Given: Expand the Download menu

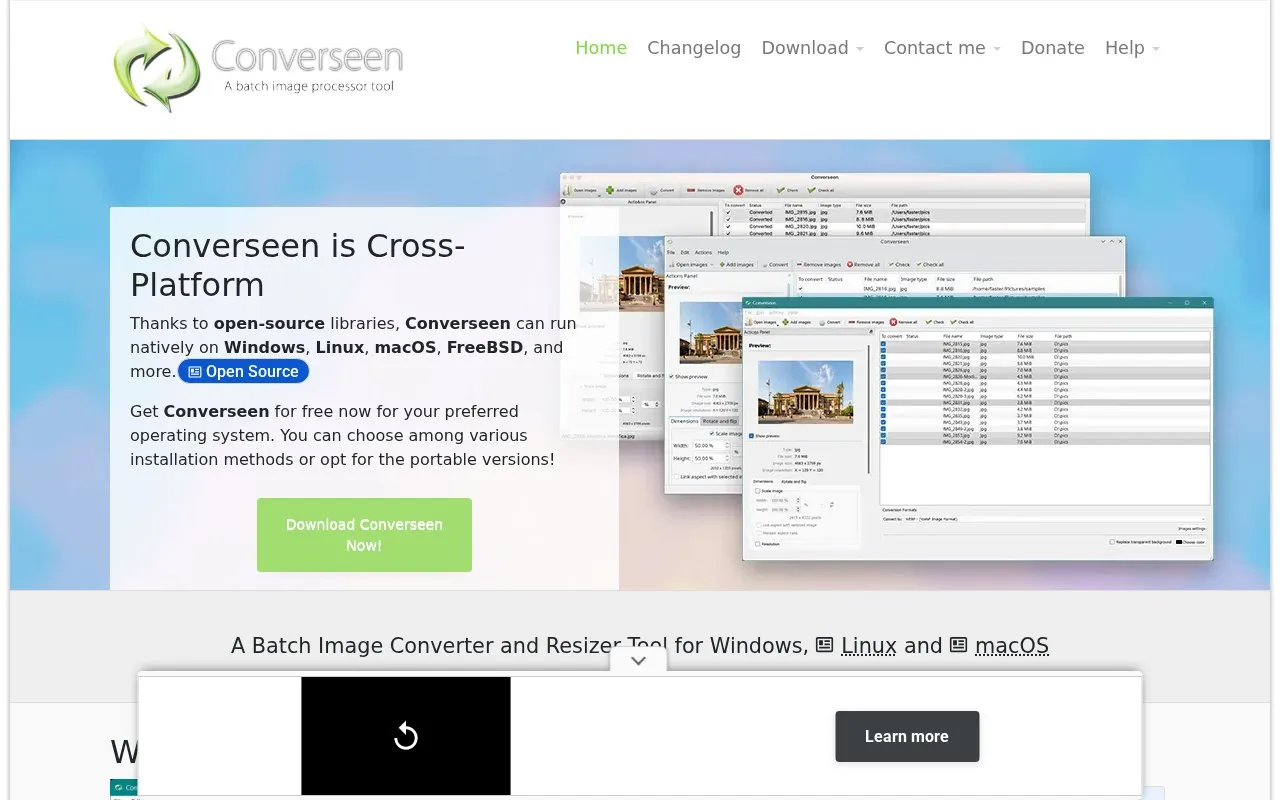Looking at the screenshot, I should click(812, 48).
